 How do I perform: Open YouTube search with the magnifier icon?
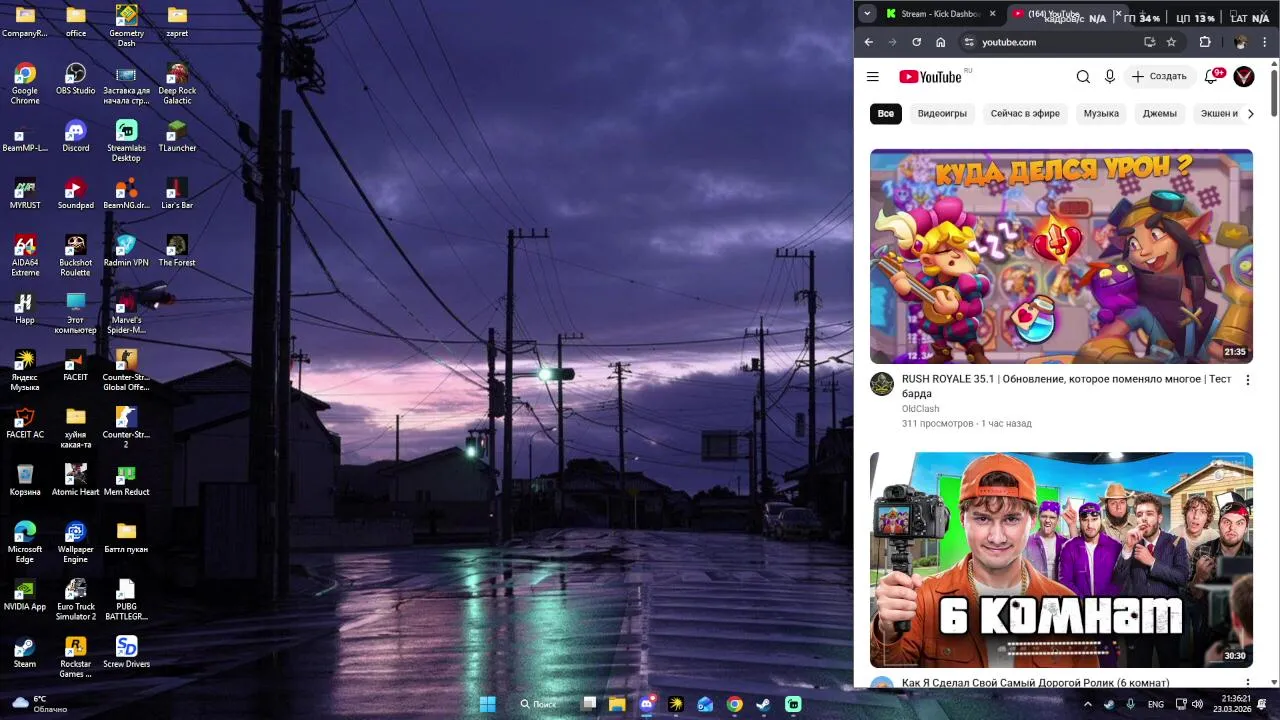coord(1083,77)
